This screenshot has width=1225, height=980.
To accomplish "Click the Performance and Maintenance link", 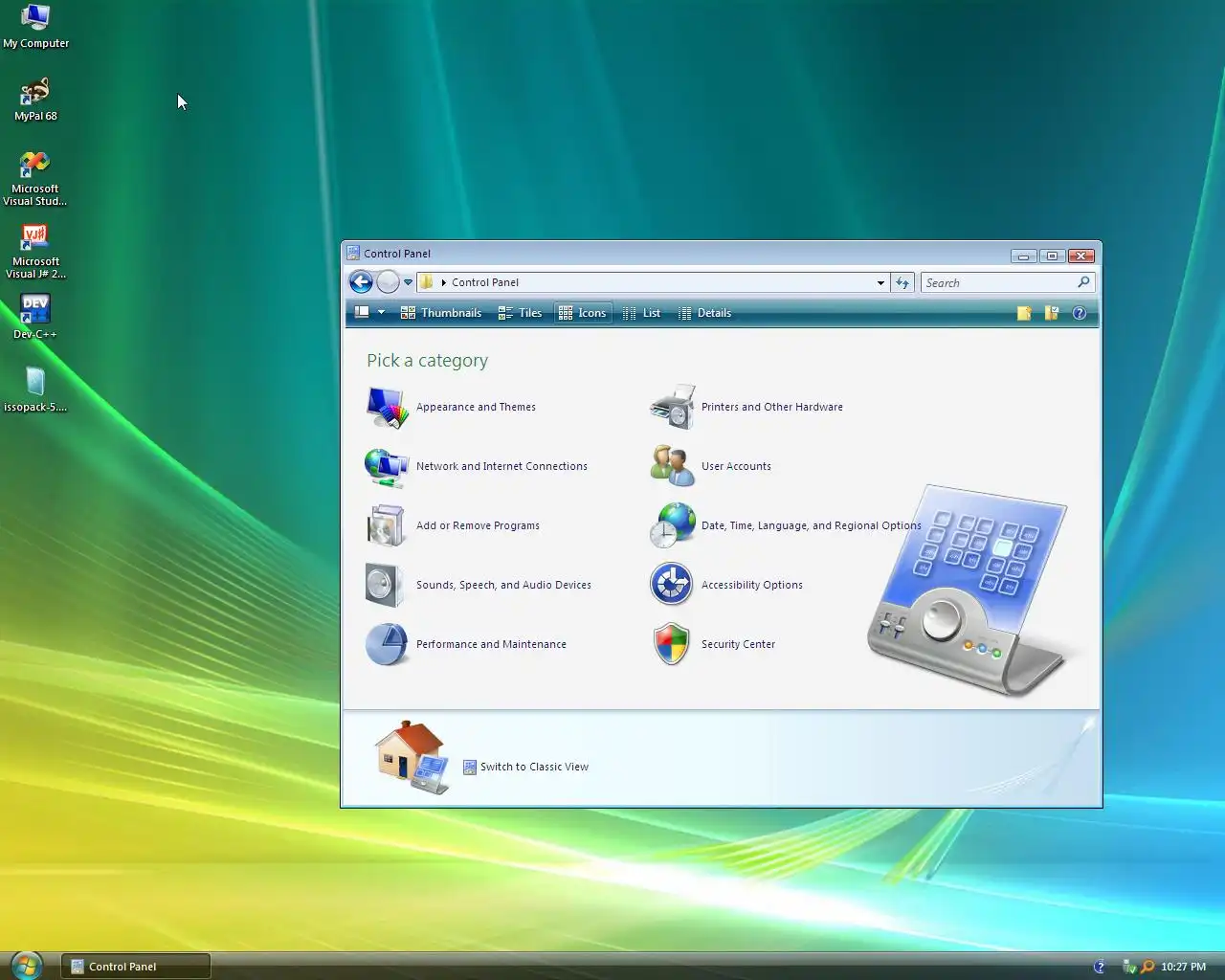I will pos(491,645).
